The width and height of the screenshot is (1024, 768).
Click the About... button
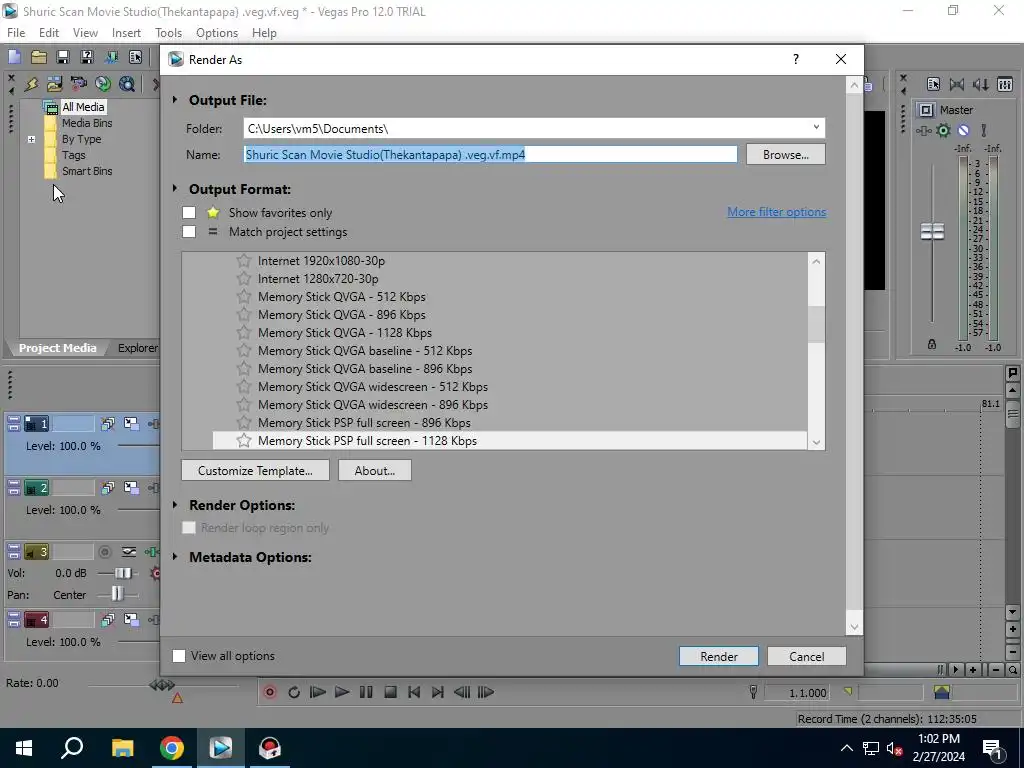pyautogui.click(x=375, y=470)
